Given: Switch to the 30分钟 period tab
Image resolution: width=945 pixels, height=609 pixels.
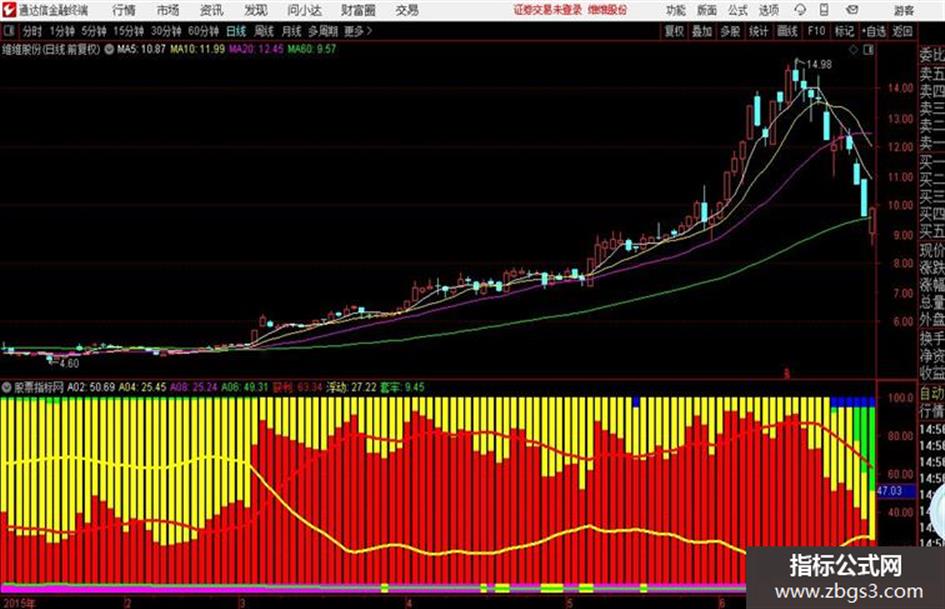Looking at the screenshot, I should click(166, 31).
